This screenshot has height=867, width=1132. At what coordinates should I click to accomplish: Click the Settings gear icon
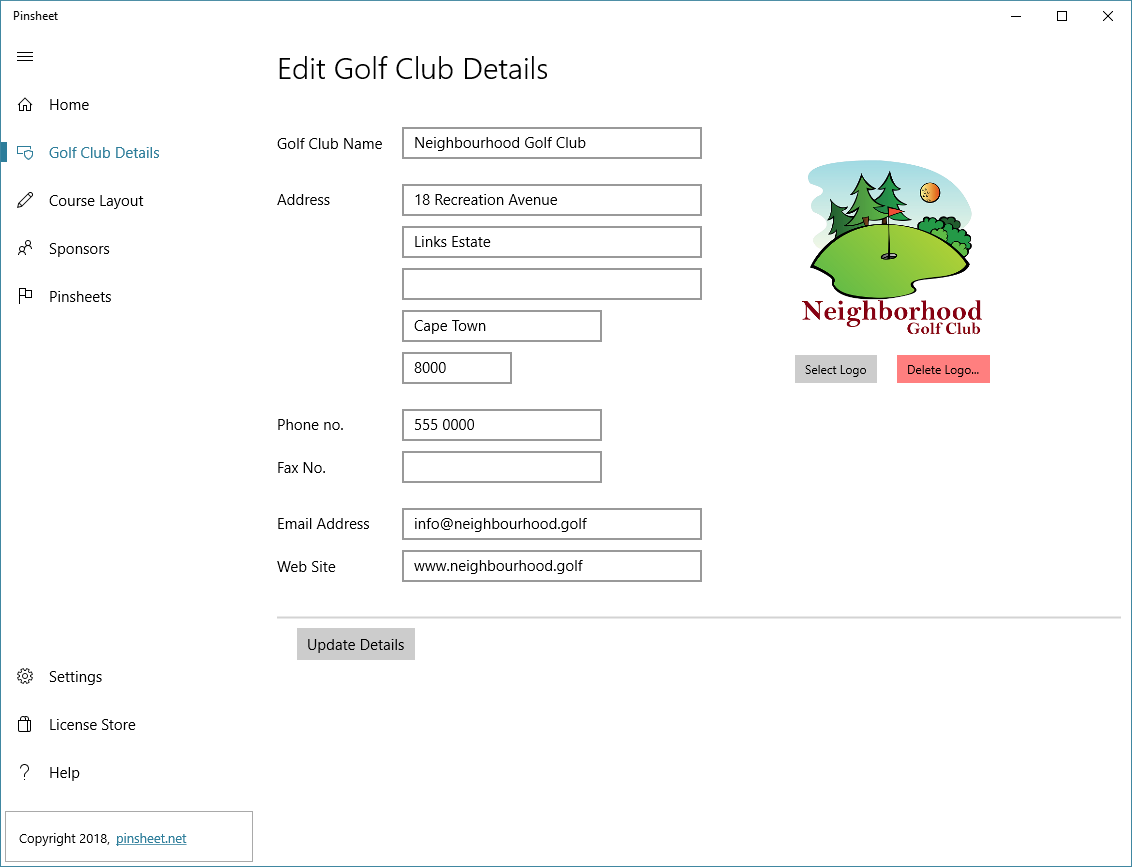coord(25,676)
